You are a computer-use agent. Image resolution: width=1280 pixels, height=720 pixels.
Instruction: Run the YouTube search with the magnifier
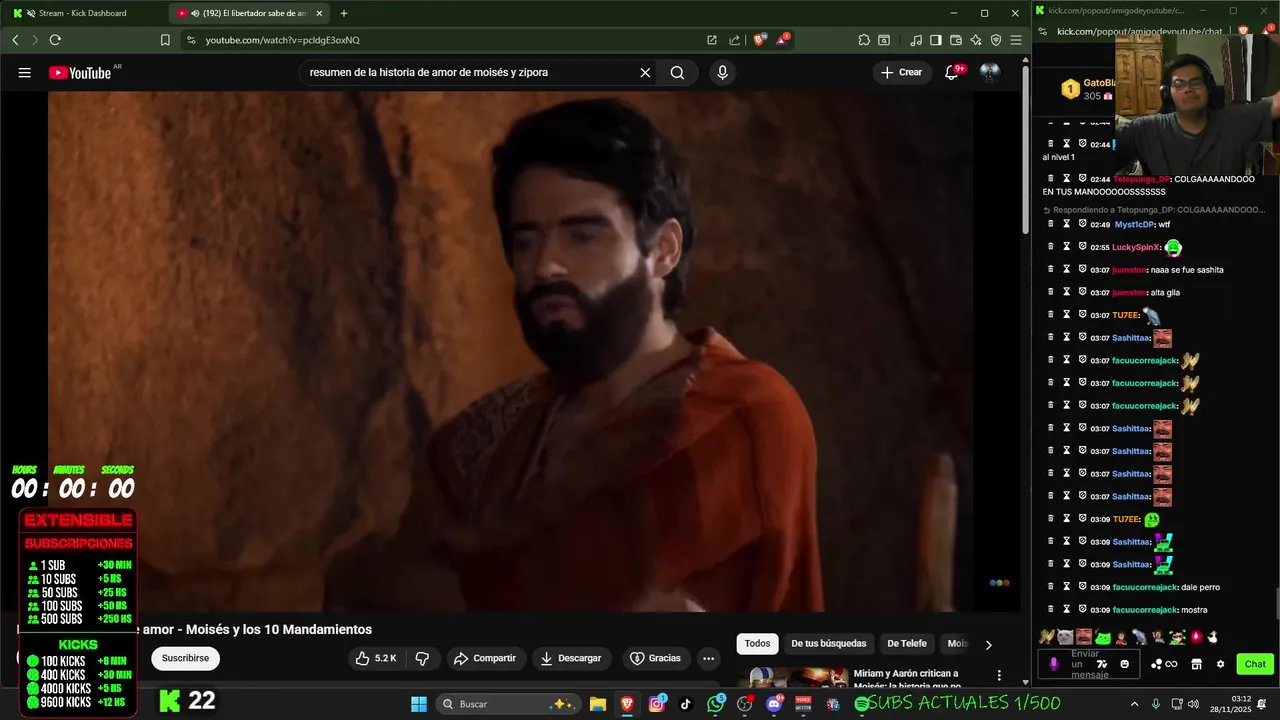(x=677, y=72)
